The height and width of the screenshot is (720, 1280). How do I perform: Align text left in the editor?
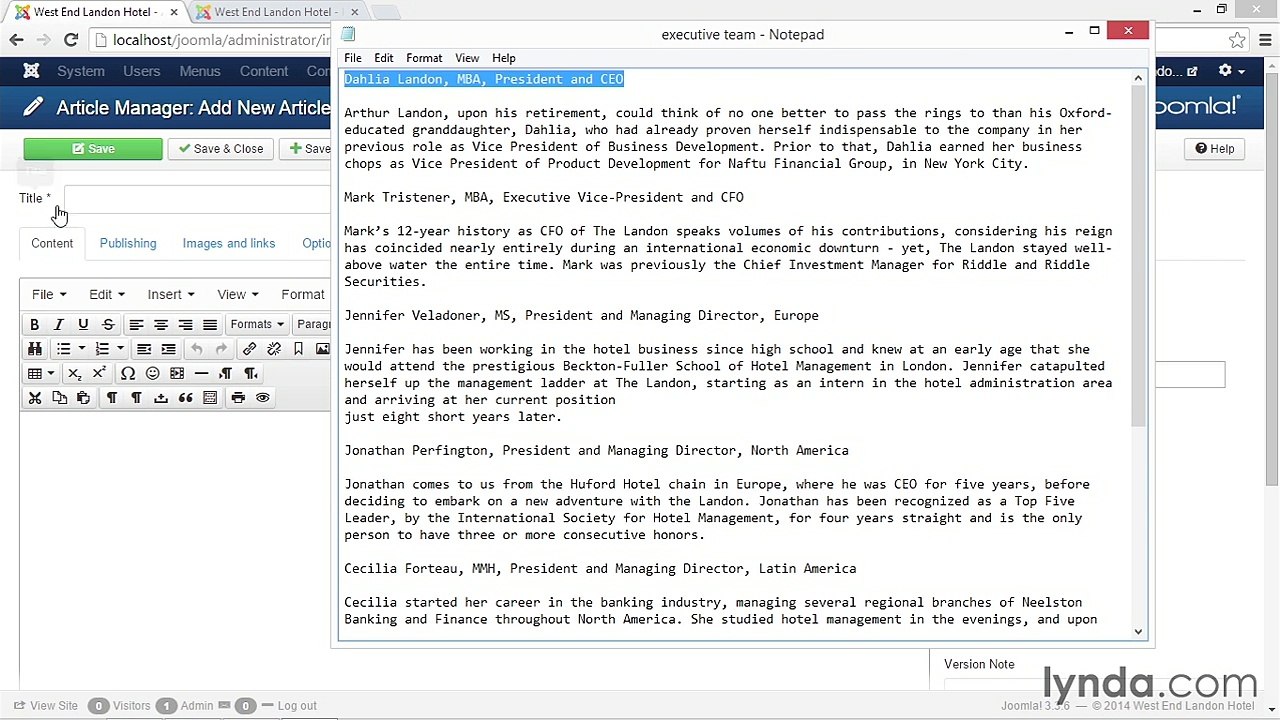click(136, 324)
